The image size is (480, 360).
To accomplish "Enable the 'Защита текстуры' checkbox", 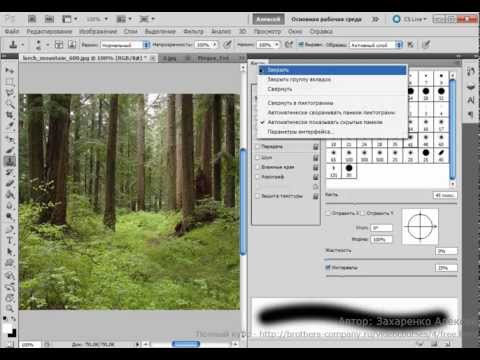I will tap(257, 196).
